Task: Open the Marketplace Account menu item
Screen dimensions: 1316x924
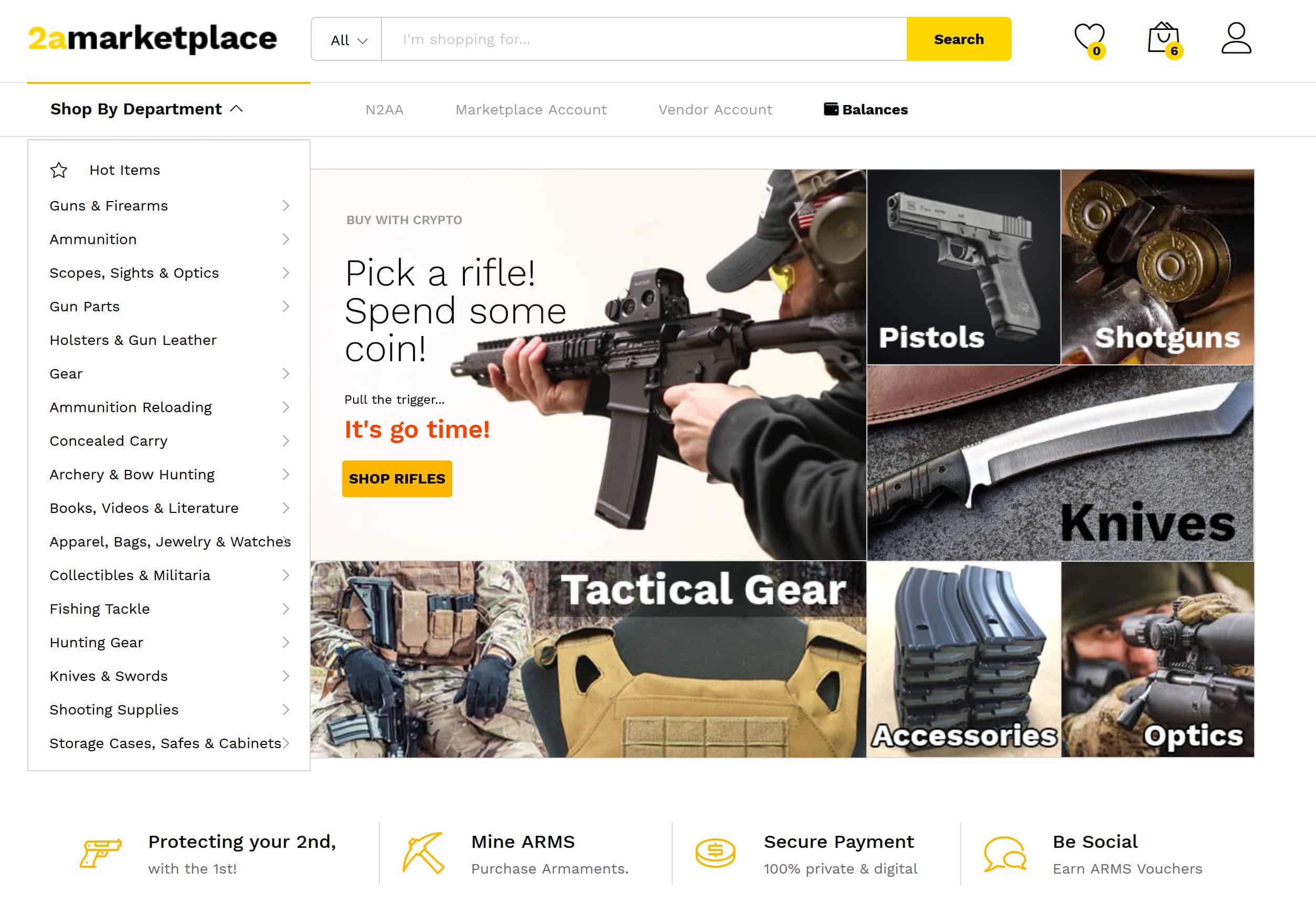Action: (531, 110)
